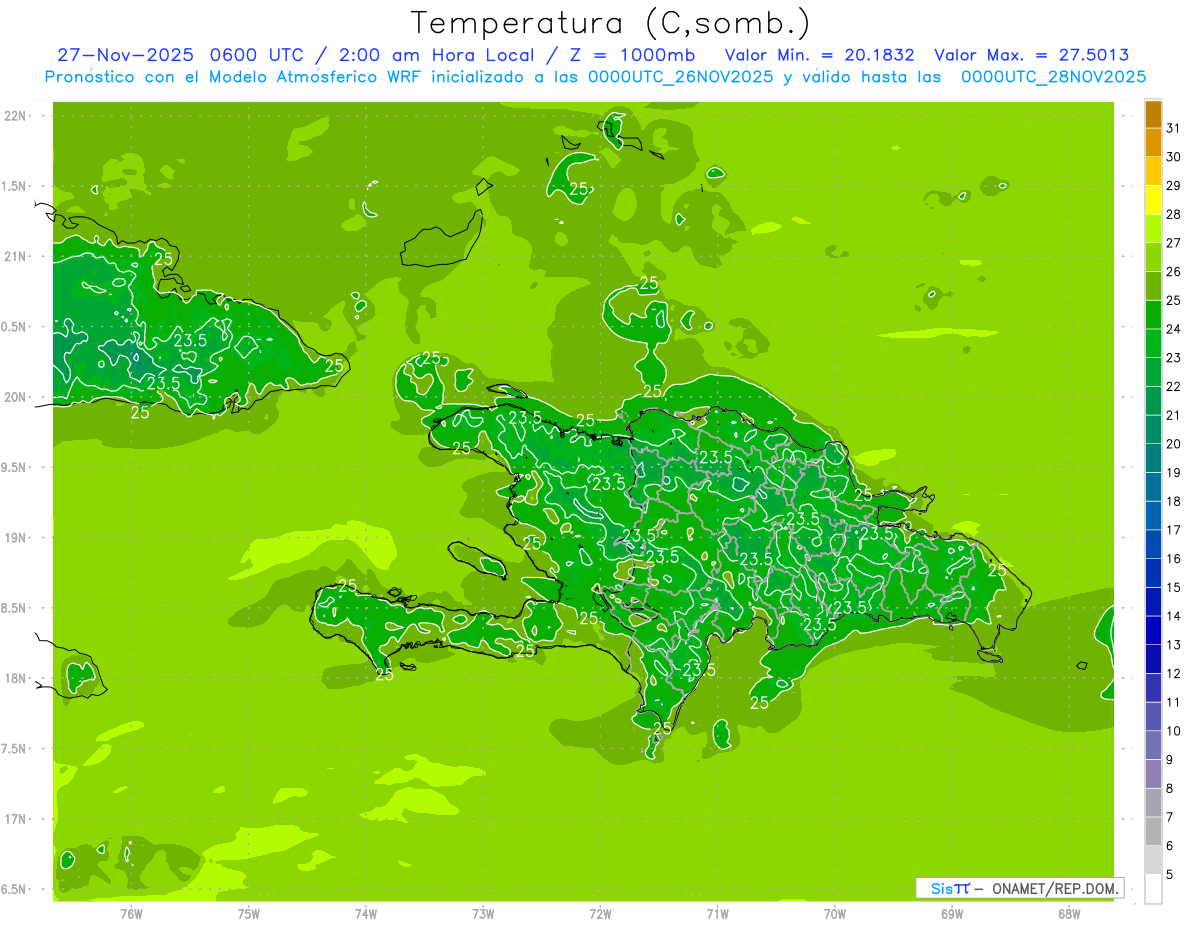This screenshot has width=1200, height=927.
Task: Click the title "Temperatura (C,somb.)"
Action: click(611, 23)
